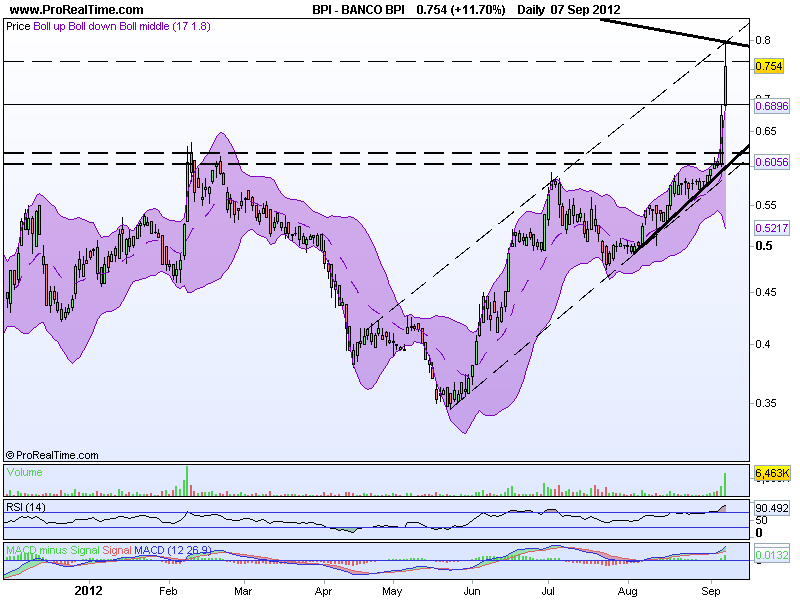The width and height of the screenshot is (800, 600).
Task: Click the May label on time axis
Action: click(392, 591)
